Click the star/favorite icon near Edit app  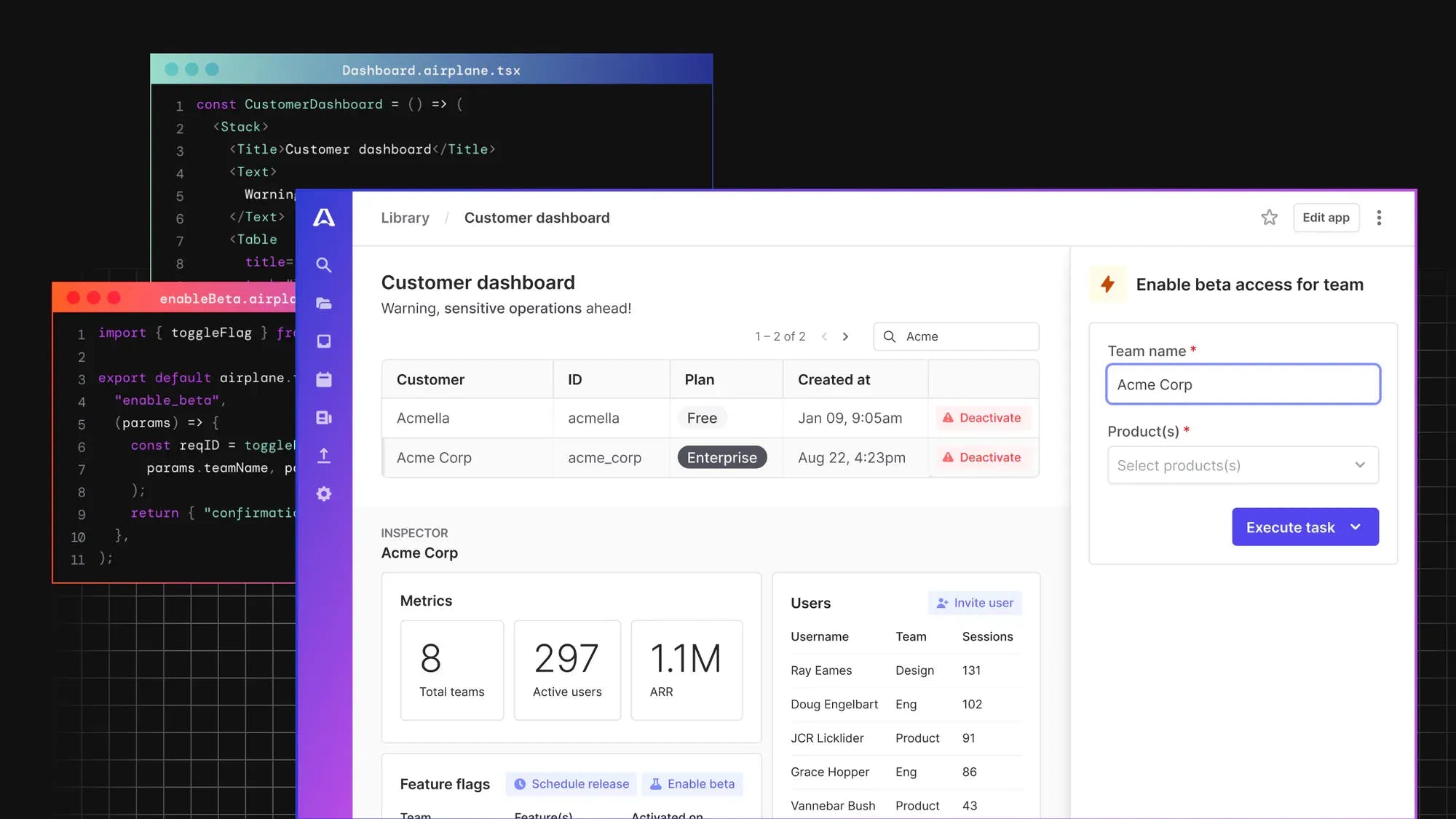[x=1270, y=218]
